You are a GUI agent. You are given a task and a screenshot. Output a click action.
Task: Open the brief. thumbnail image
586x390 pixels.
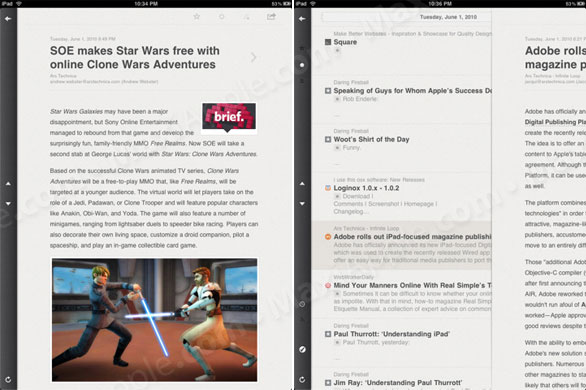[229, 118]
